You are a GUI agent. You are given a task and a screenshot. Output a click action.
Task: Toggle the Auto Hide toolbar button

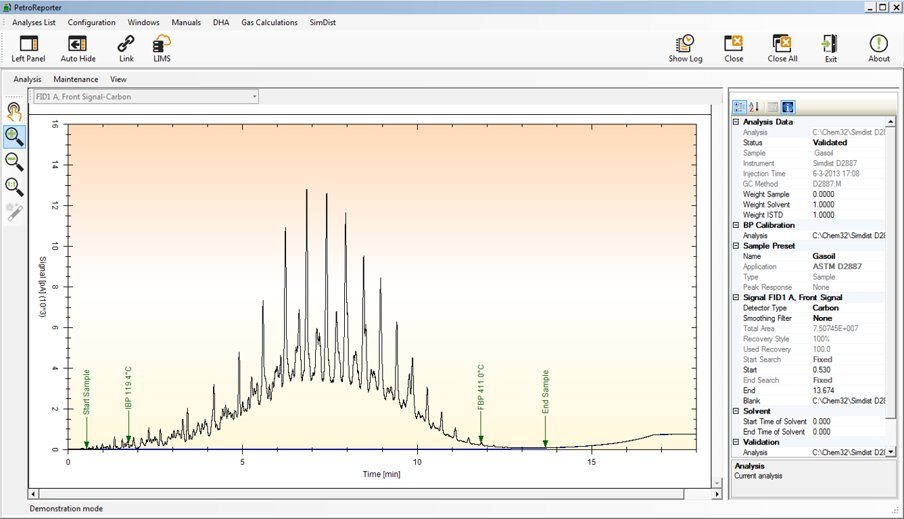pos(78,48)
